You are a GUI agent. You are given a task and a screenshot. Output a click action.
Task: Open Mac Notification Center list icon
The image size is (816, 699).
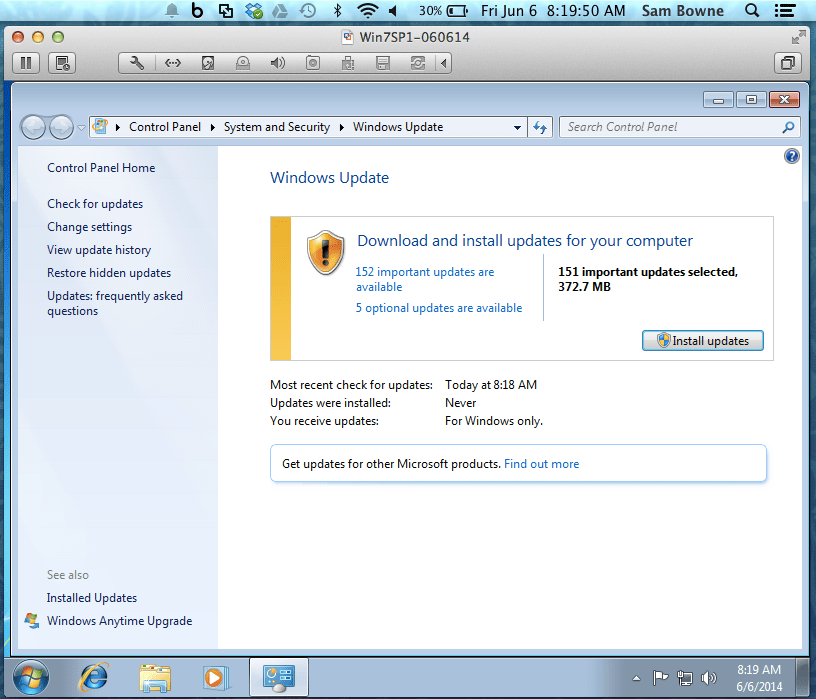[784, 10]
